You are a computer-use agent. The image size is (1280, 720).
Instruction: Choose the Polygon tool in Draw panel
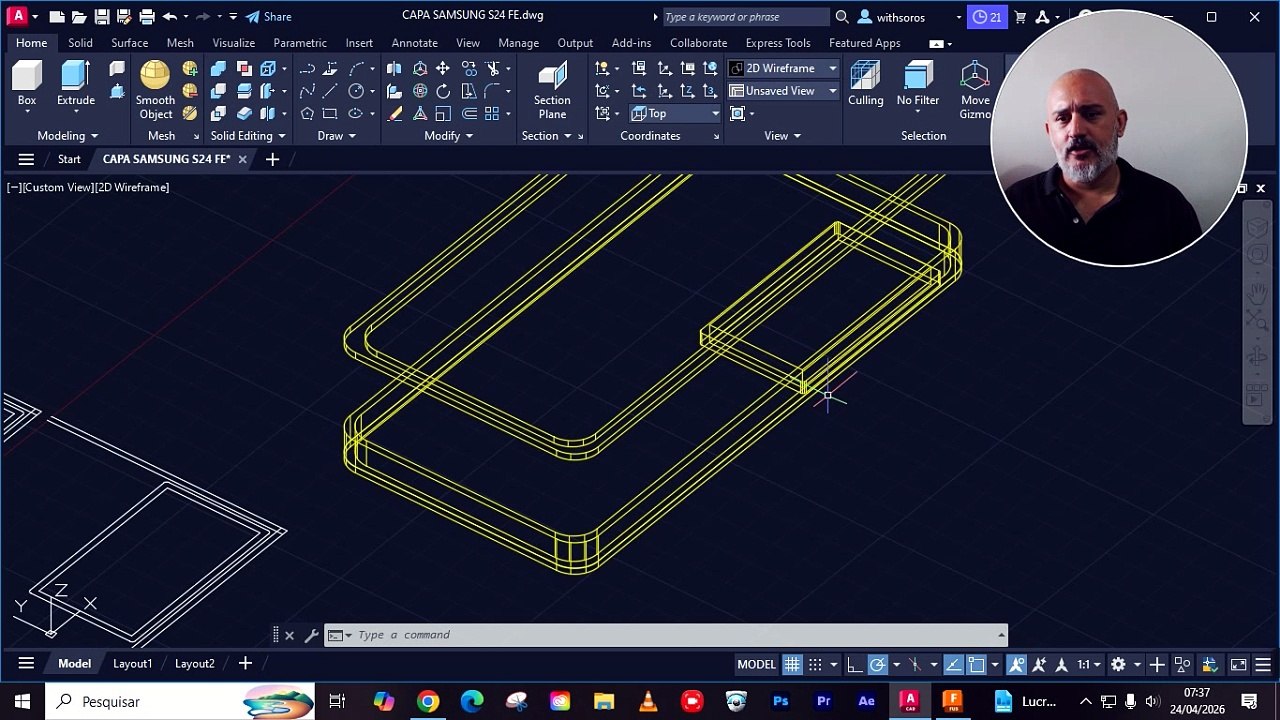(x=307, y=114)
